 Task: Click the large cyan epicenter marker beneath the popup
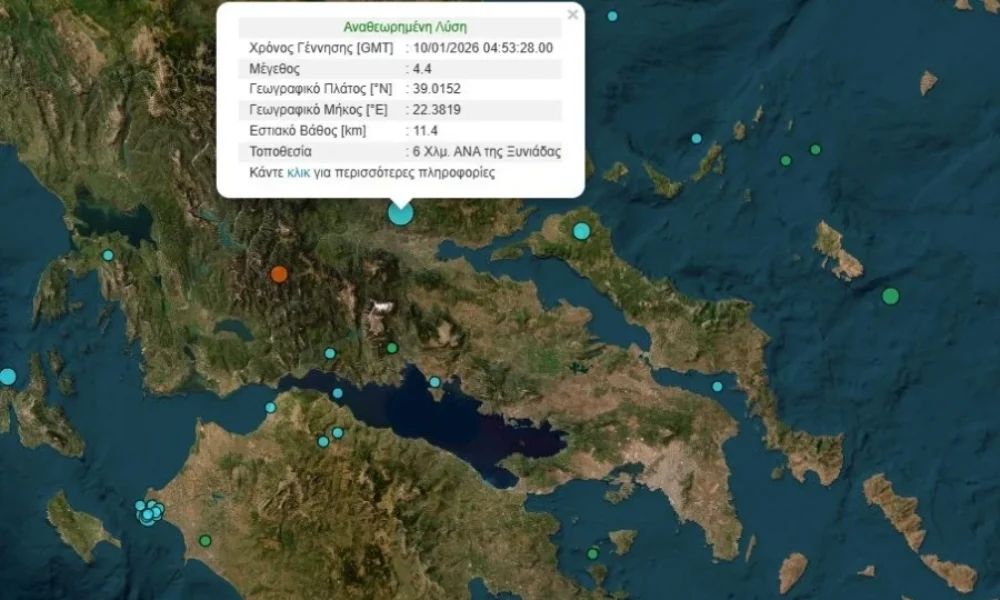pyautogui.click(x=400, y=212)
